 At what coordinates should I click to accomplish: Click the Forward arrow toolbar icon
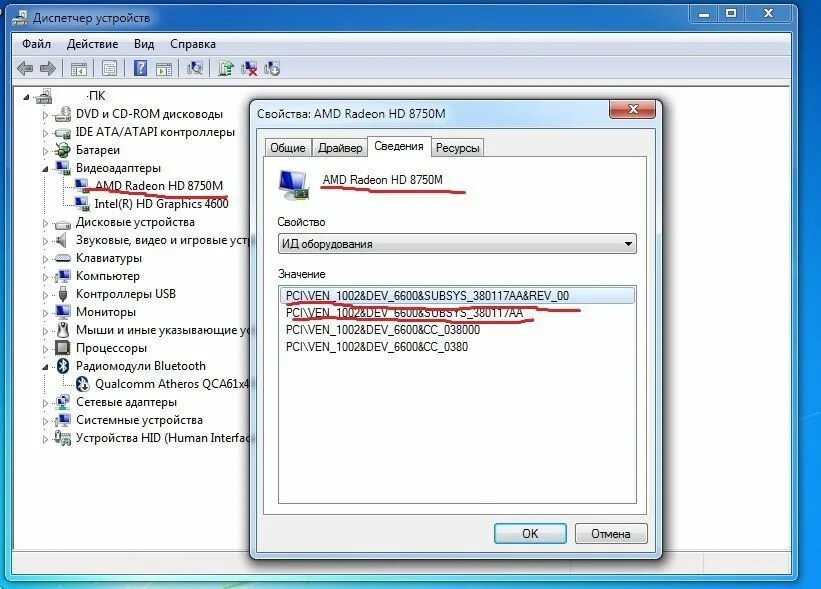coord(48,68)
